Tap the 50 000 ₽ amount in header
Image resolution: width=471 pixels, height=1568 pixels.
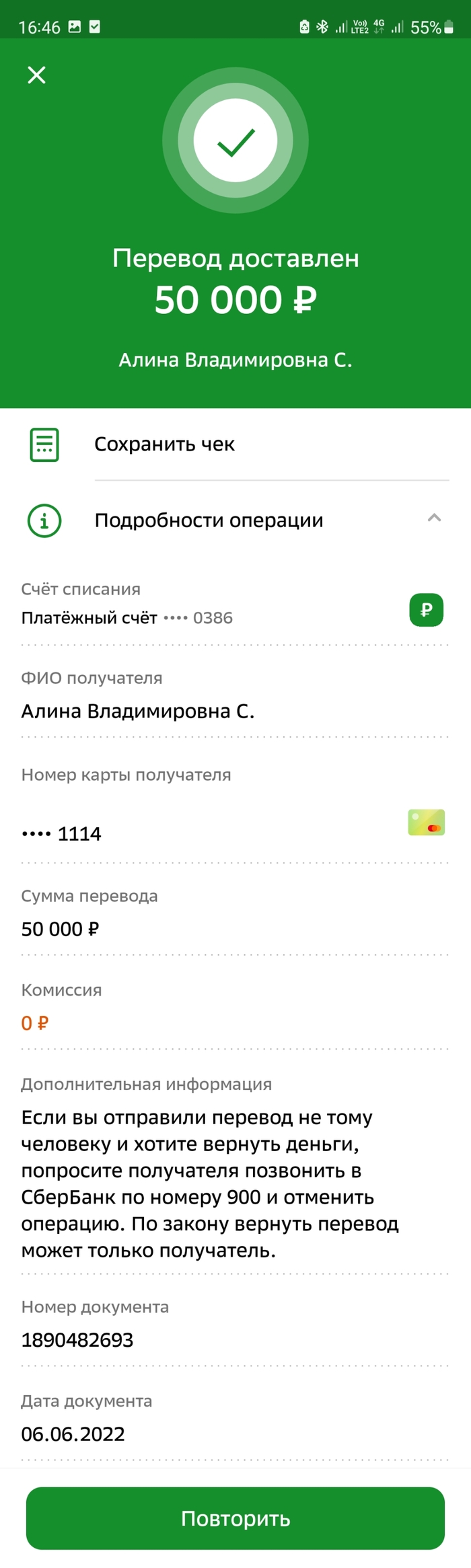tap(235, 300)
